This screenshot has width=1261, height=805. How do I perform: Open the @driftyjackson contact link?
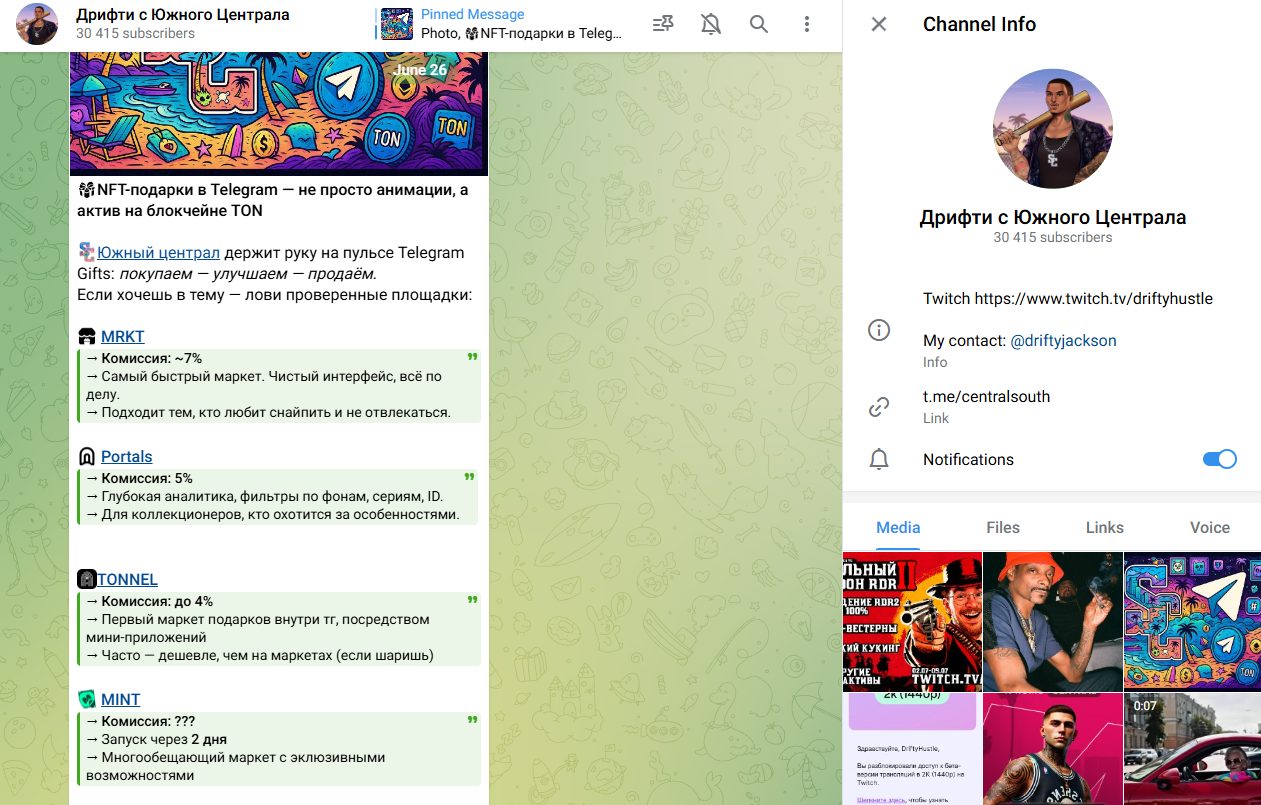tap(1063, 341)
